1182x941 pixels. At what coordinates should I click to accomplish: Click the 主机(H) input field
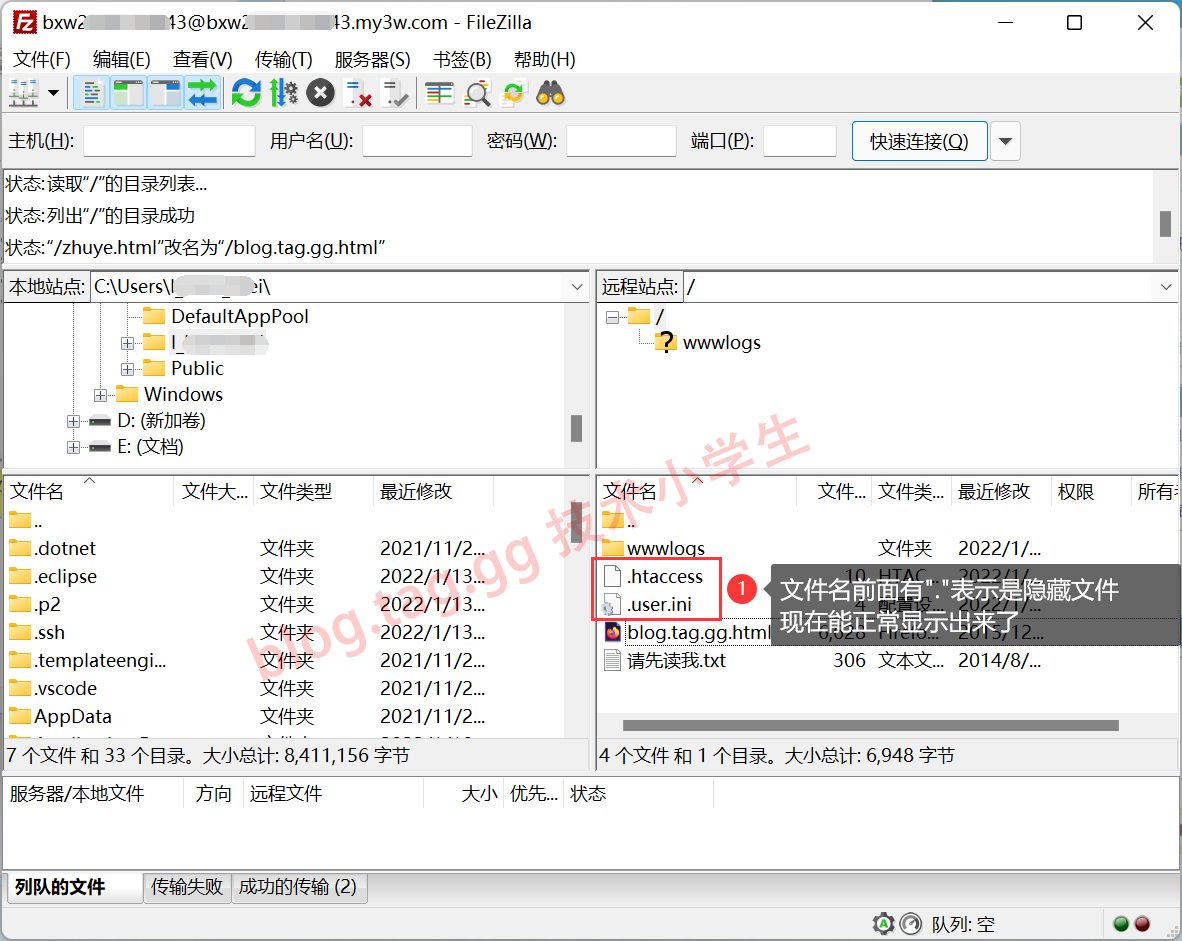click(x=169, y=141)
